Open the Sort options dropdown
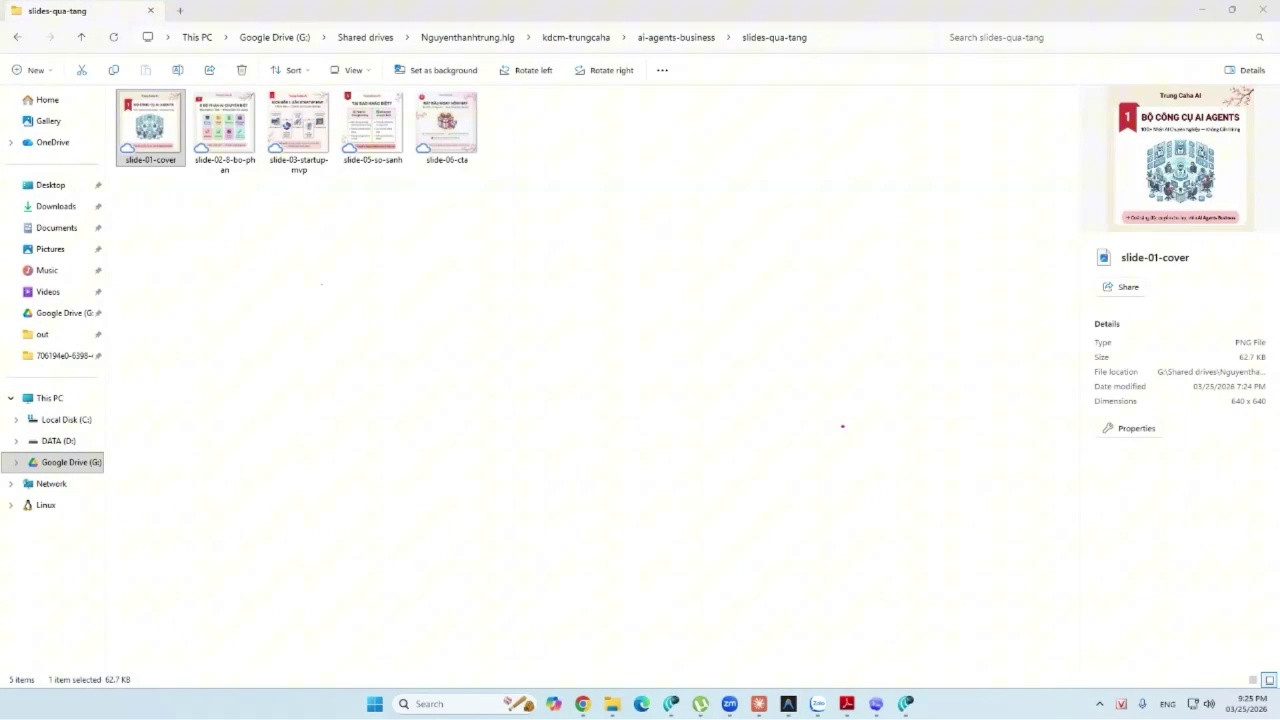This screenshot has width=1280, height=720. tap(290, 70)
